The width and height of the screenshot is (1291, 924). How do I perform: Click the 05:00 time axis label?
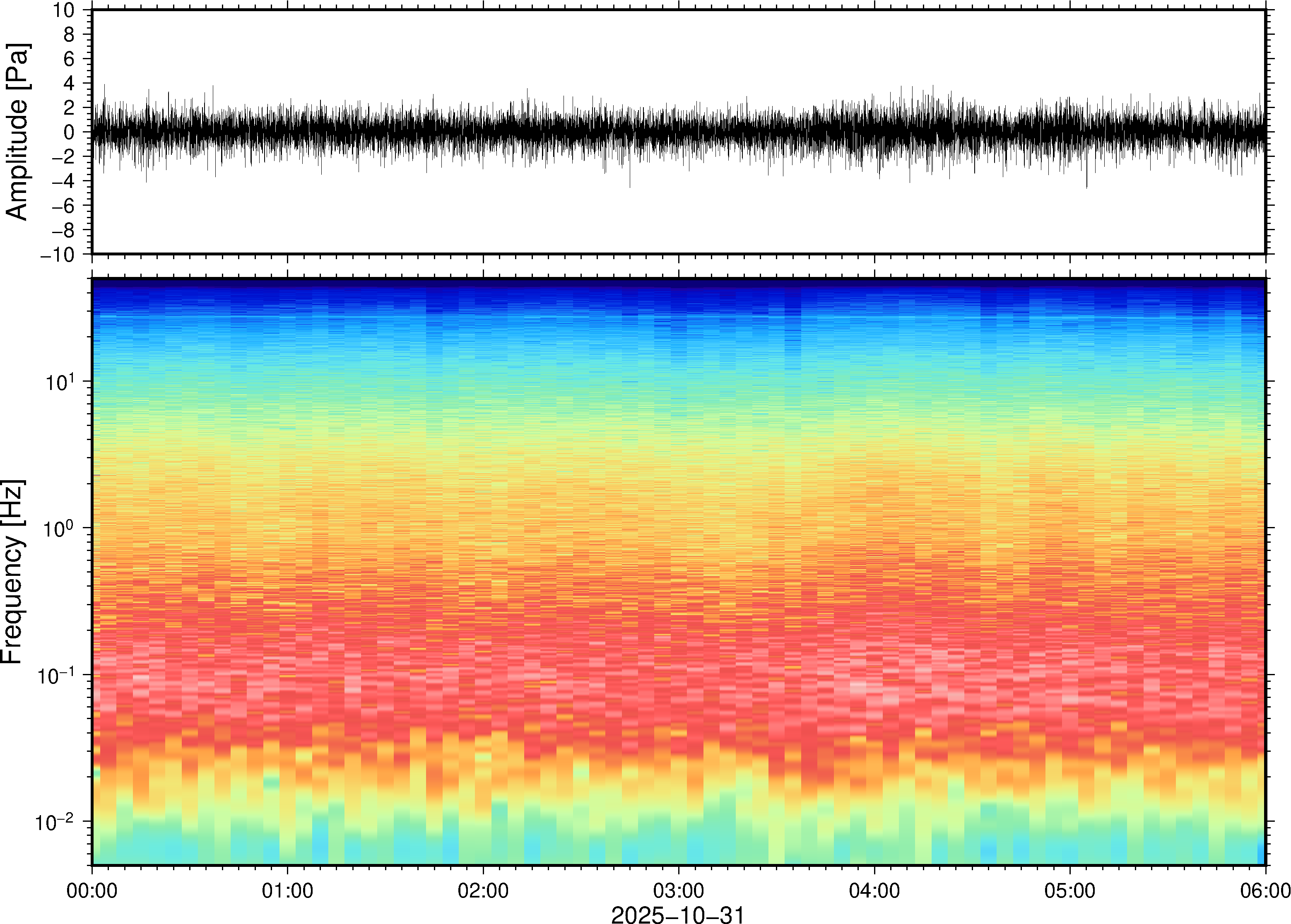pyautogui.click(x=1069, y=890)
